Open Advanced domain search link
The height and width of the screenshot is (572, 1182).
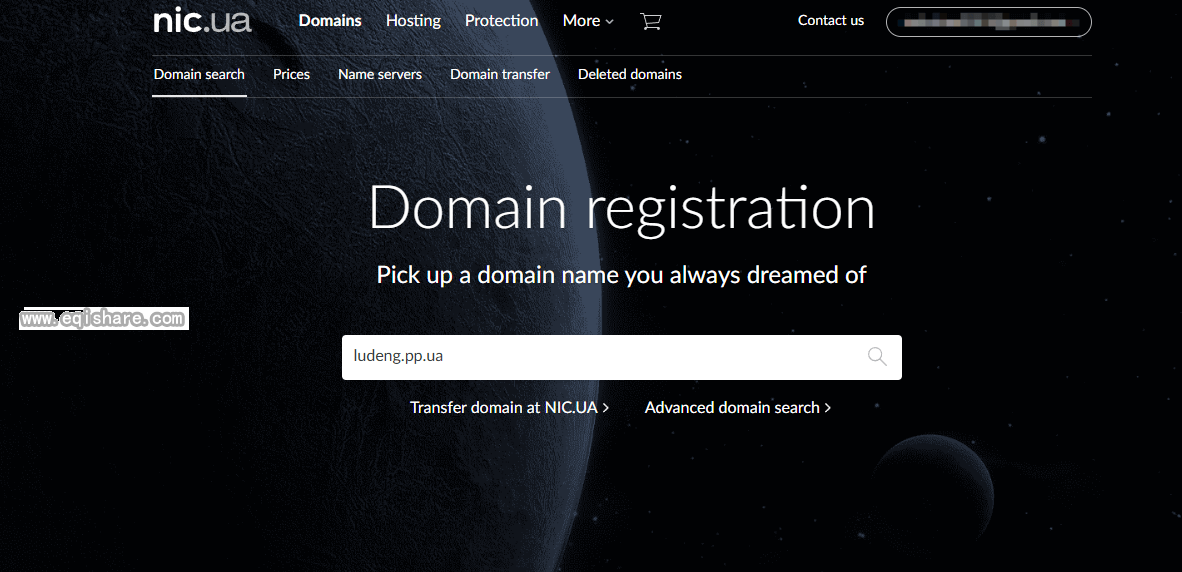click(x=737, y=408)
